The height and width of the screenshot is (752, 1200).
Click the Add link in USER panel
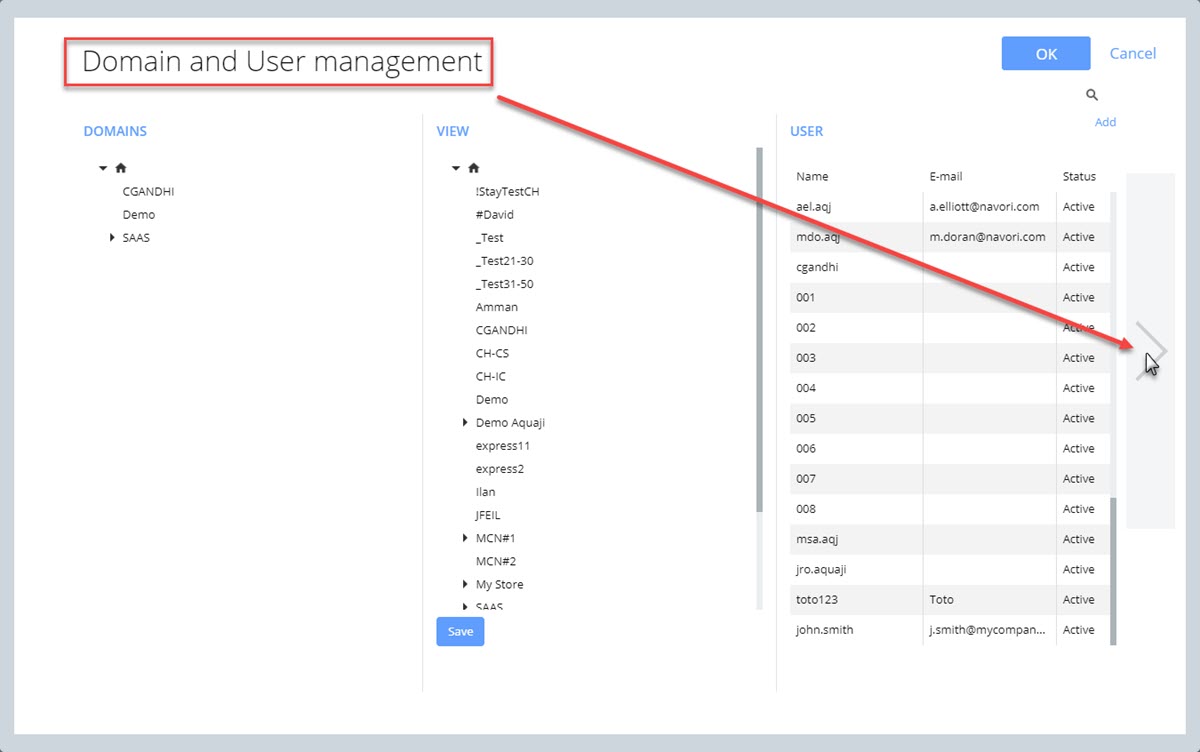pyautogui.click(x=1105, y=122)
